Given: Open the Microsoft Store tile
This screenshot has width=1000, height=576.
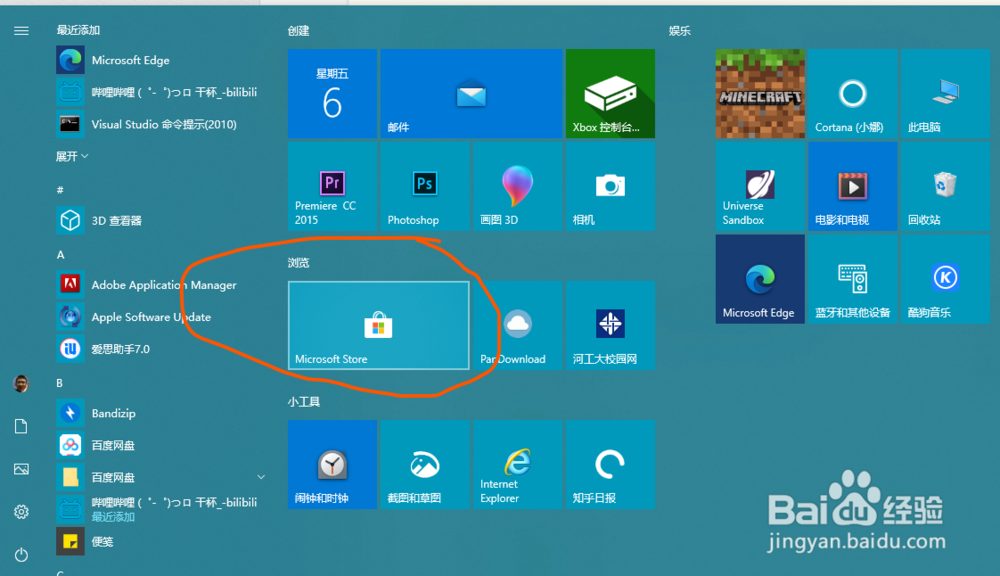Looking at the screenshot, I should pyautogui.click(x=379, y=325).
